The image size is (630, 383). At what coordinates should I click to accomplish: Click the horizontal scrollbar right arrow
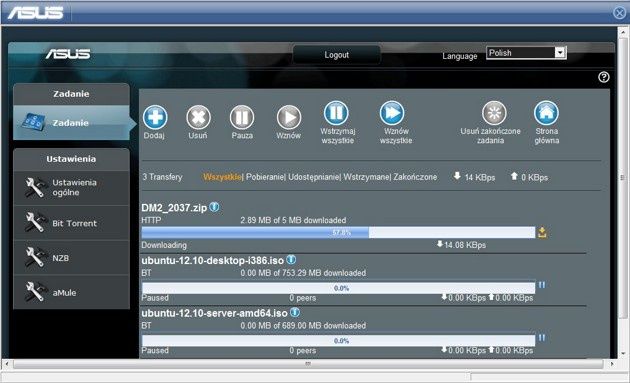point(612,364)
